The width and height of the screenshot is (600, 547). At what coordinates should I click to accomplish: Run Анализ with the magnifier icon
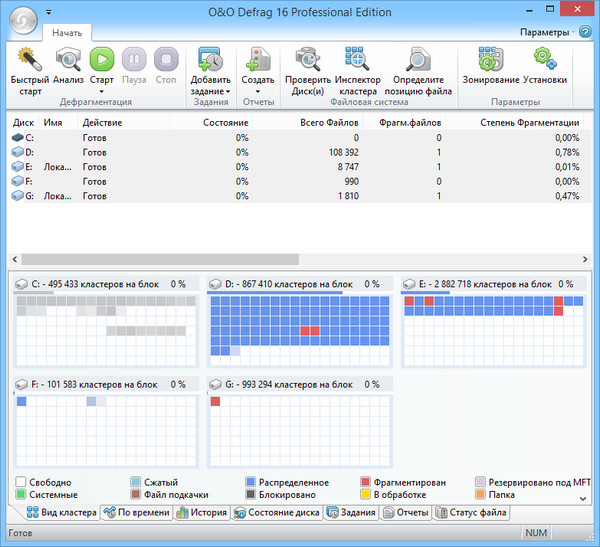pos(68,59)
